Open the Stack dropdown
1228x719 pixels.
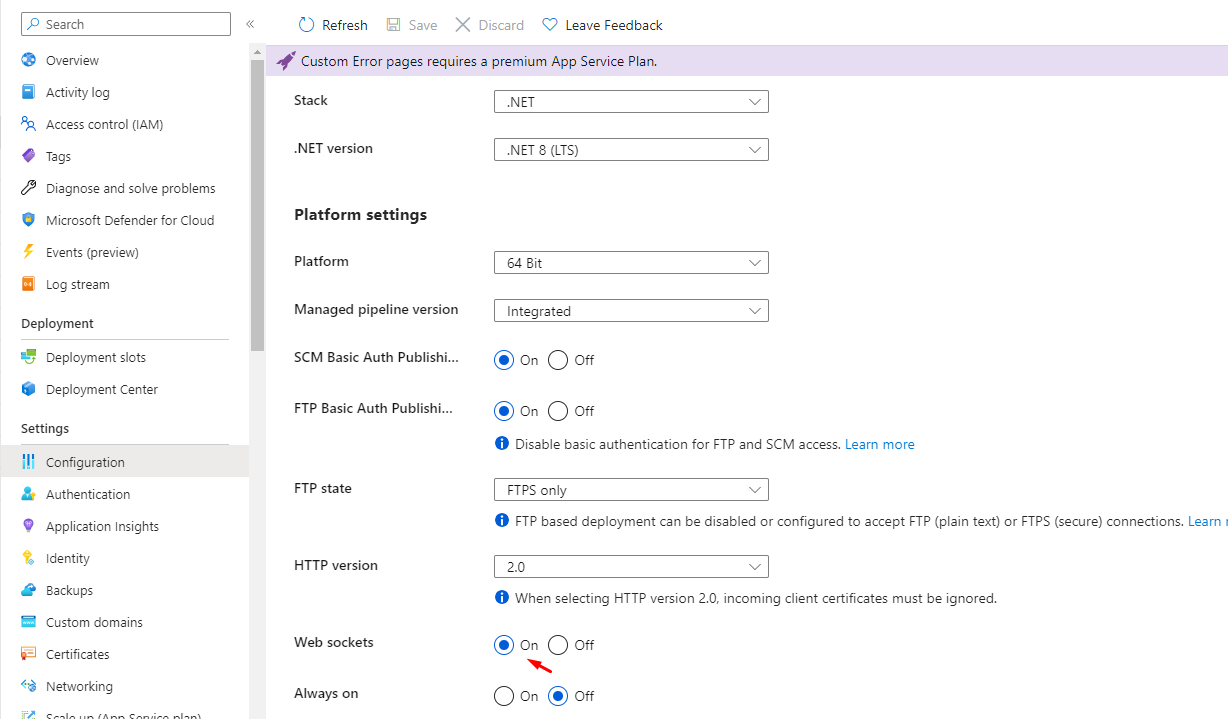tap(631, 101)
